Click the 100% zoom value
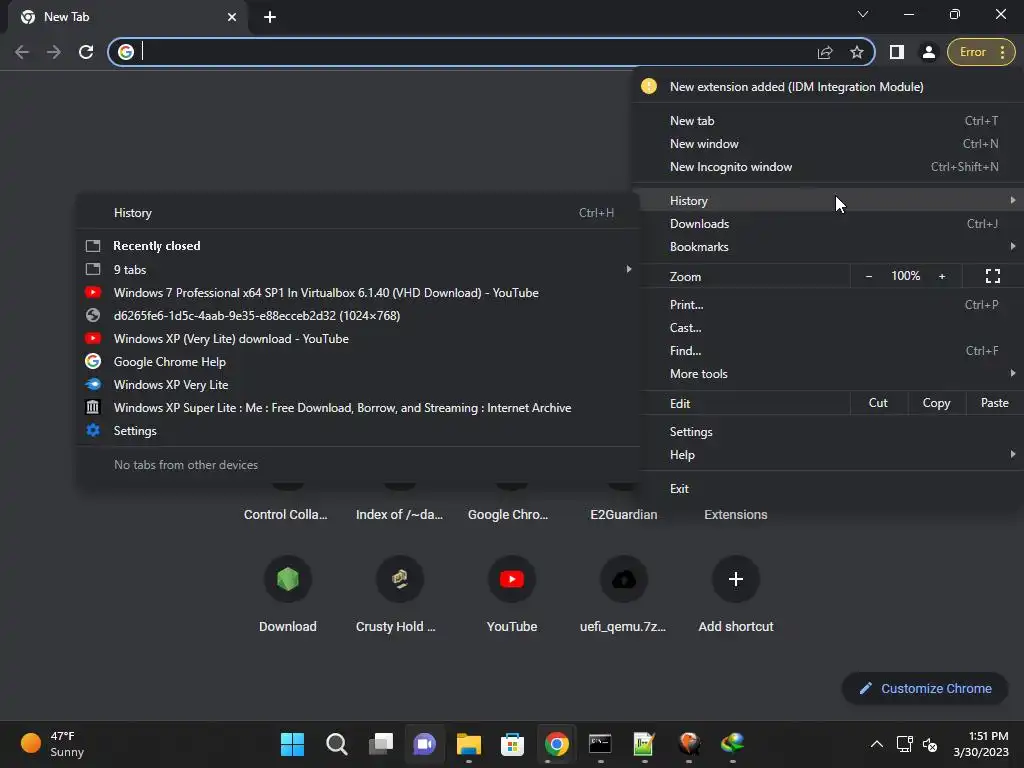 coord(905,276)
